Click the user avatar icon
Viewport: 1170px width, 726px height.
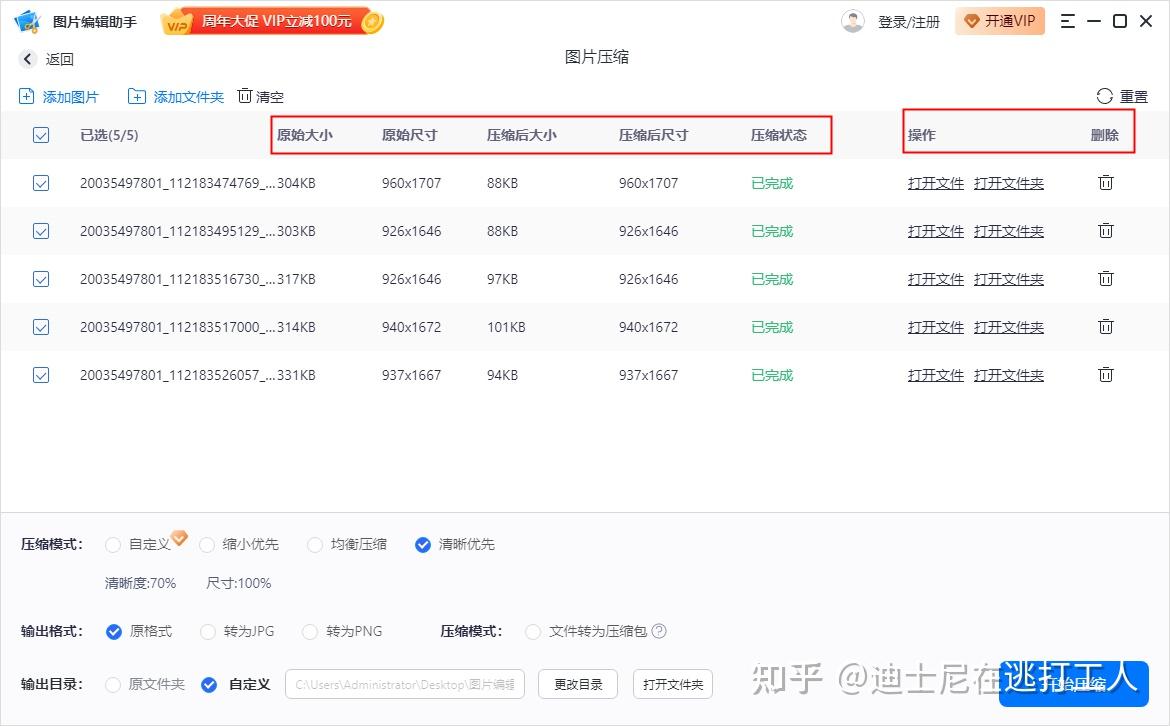[x=853, y=21]
